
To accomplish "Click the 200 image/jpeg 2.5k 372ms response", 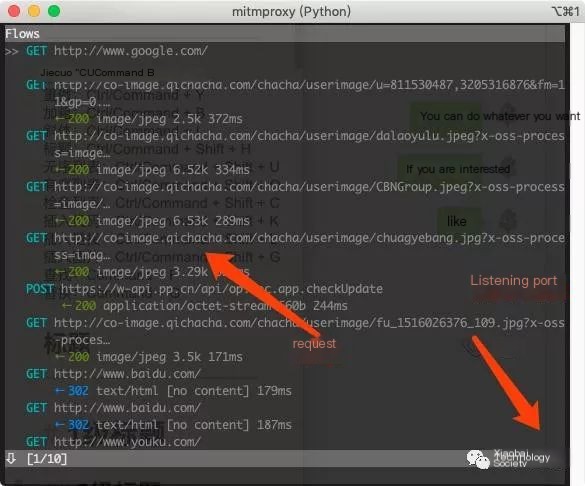I will (149, 119).
